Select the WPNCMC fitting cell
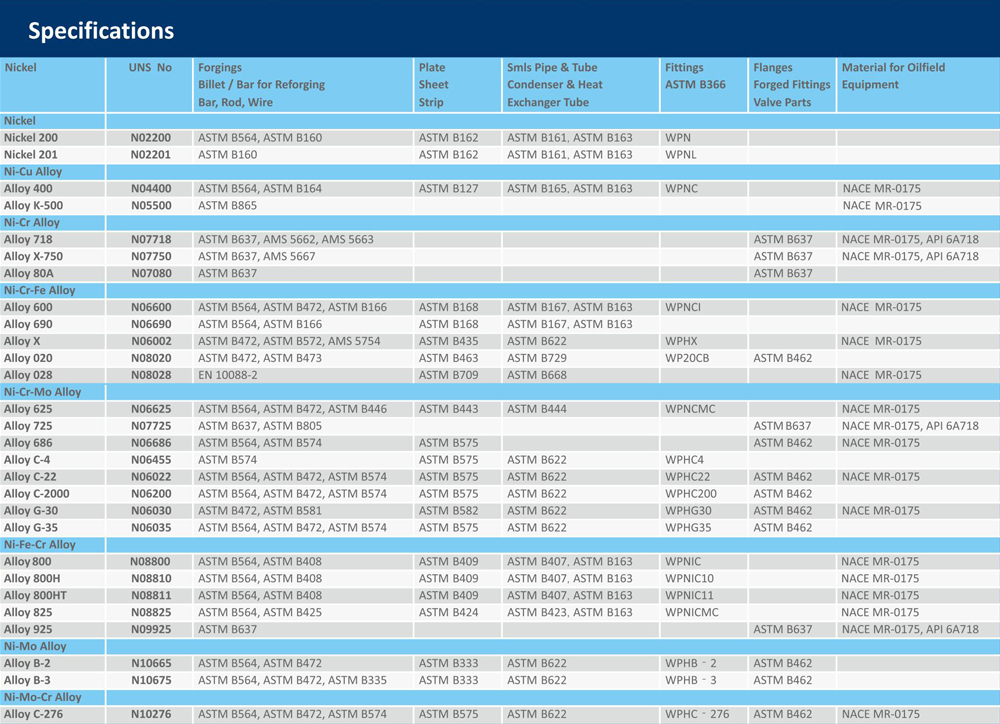The image size is (1000, 724). click(690, 410)
